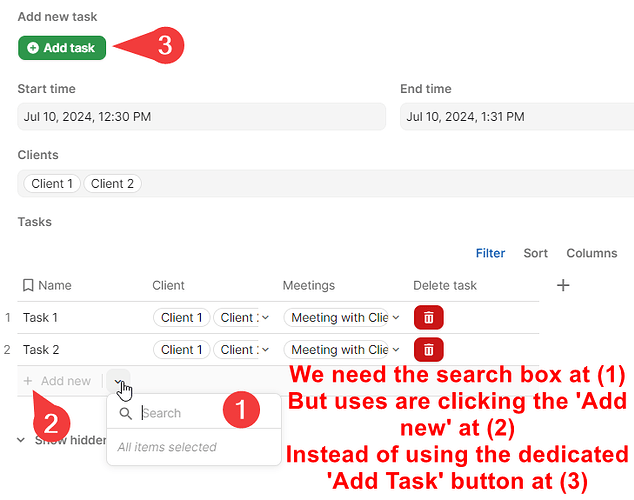
Task: Toggle the chevron dropdown next to Add new
Action: 118,381
